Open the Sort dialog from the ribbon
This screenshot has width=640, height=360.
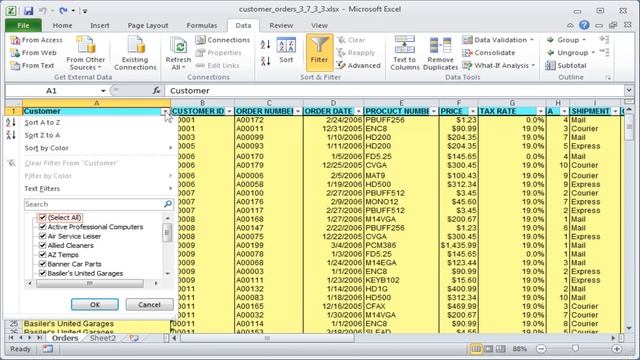click(x=286, y=50)
